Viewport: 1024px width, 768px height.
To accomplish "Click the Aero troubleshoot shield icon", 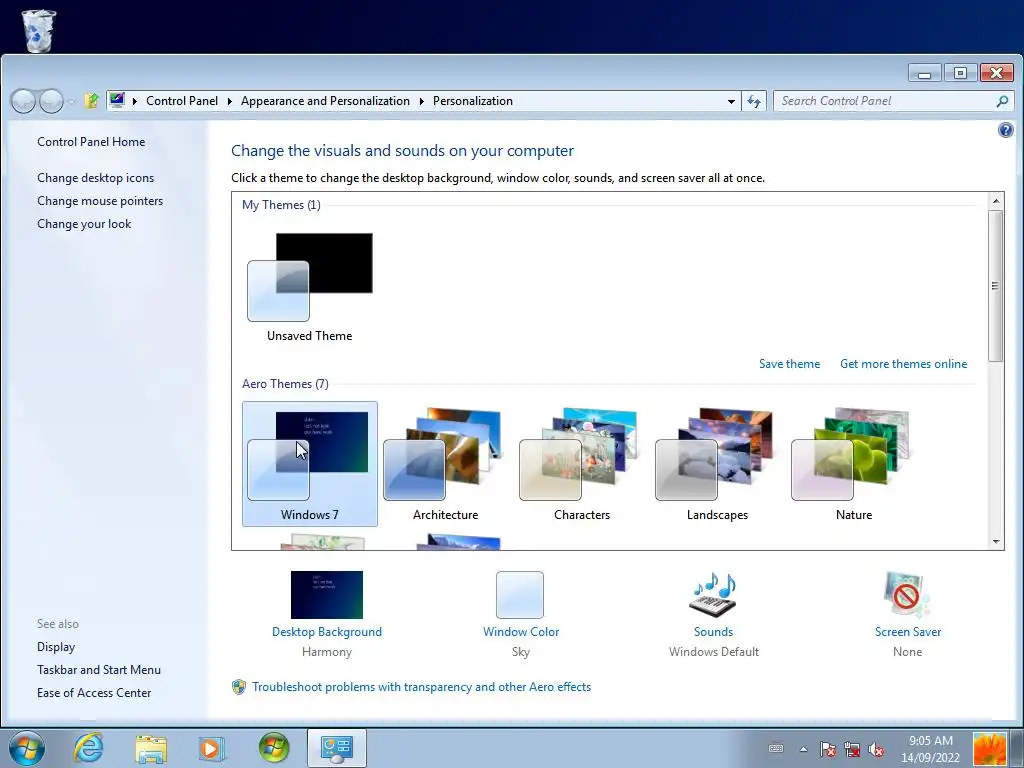I will 239,687.
